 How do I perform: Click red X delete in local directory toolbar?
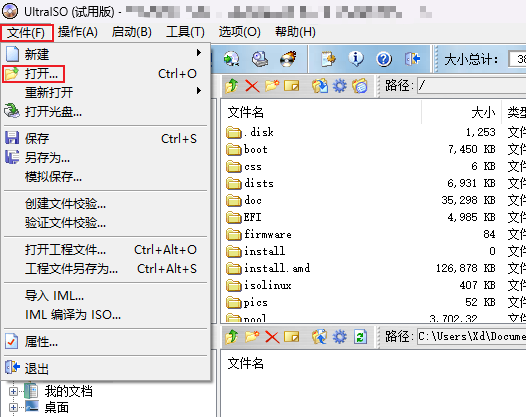tap(272, 336)
